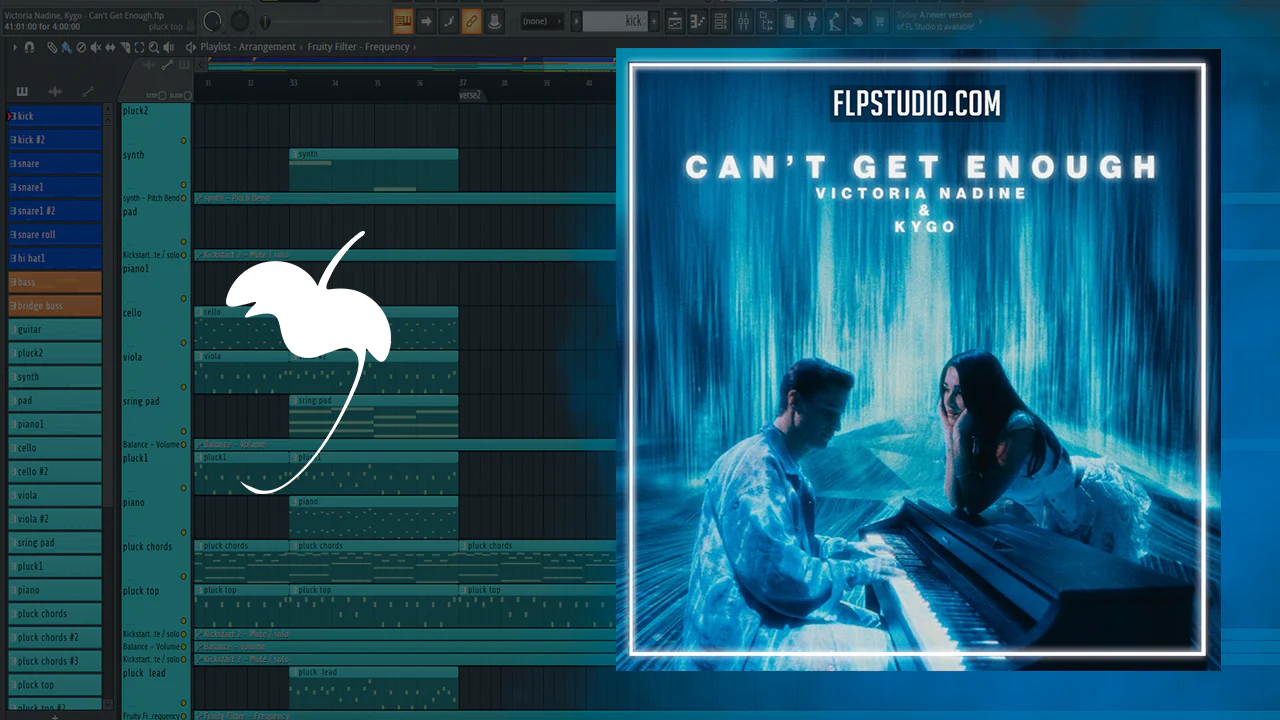The width and height of the screenshot is (1280, 720).
Task: Mute the cello playlist track
Action: coord(183,343)
